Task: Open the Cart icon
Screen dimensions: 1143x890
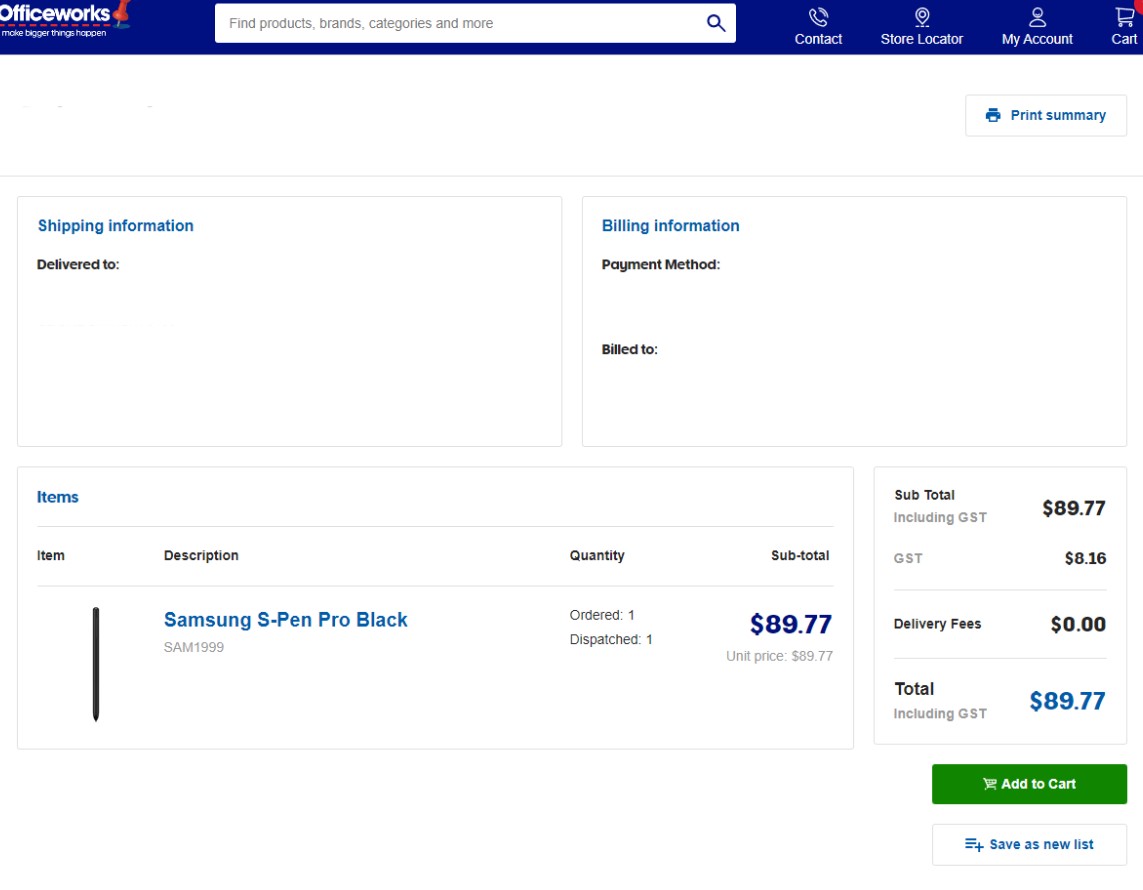Action: click(1124, 17)
